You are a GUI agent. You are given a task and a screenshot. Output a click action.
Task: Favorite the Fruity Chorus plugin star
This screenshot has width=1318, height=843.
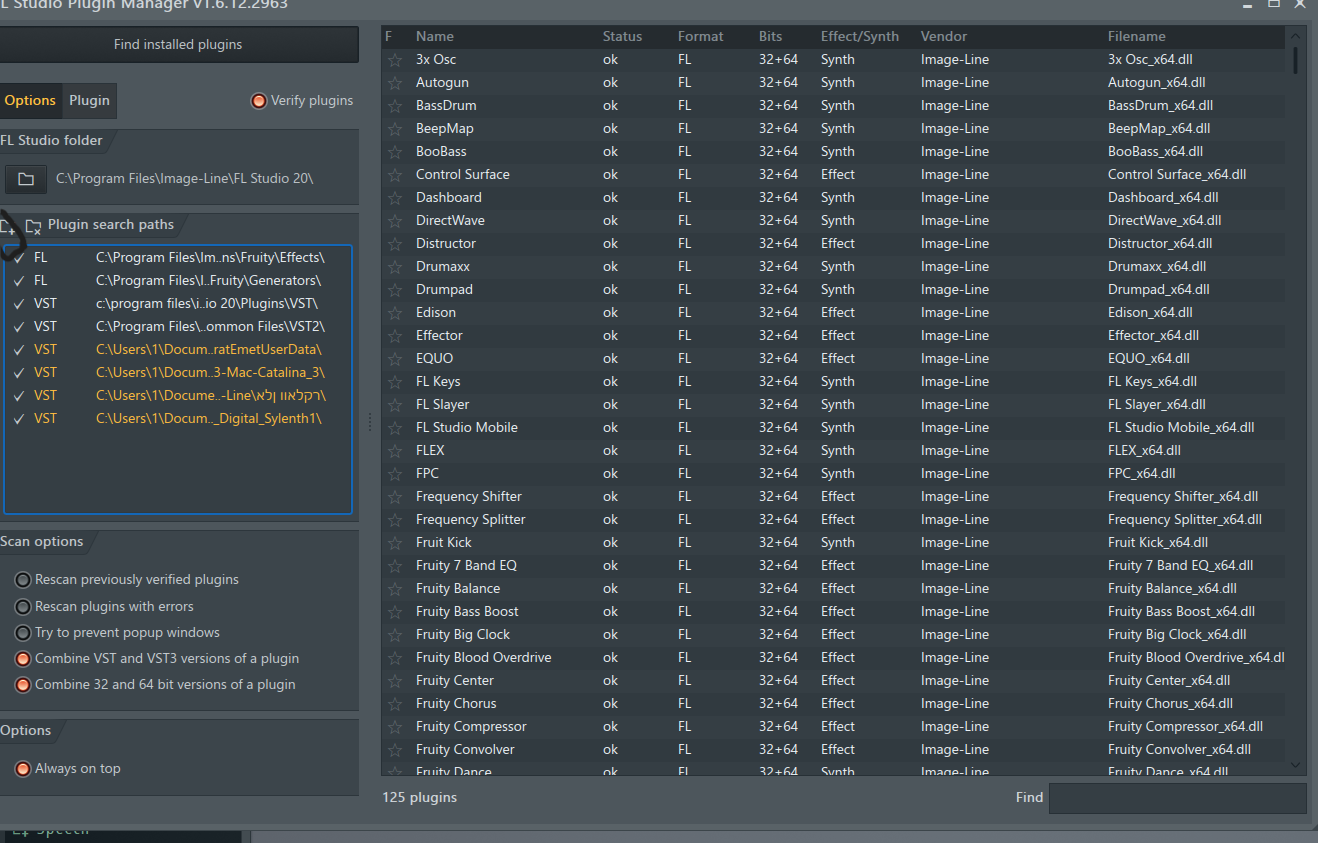coord(395,704)
